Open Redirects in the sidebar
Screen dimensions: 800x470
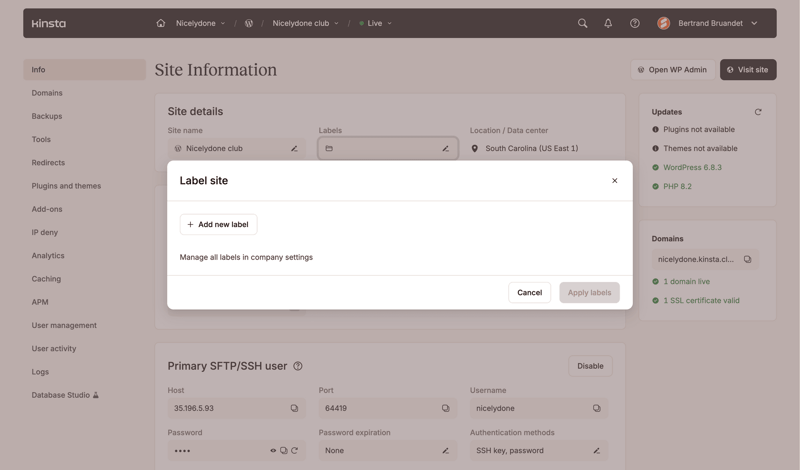tap(48, 163)
